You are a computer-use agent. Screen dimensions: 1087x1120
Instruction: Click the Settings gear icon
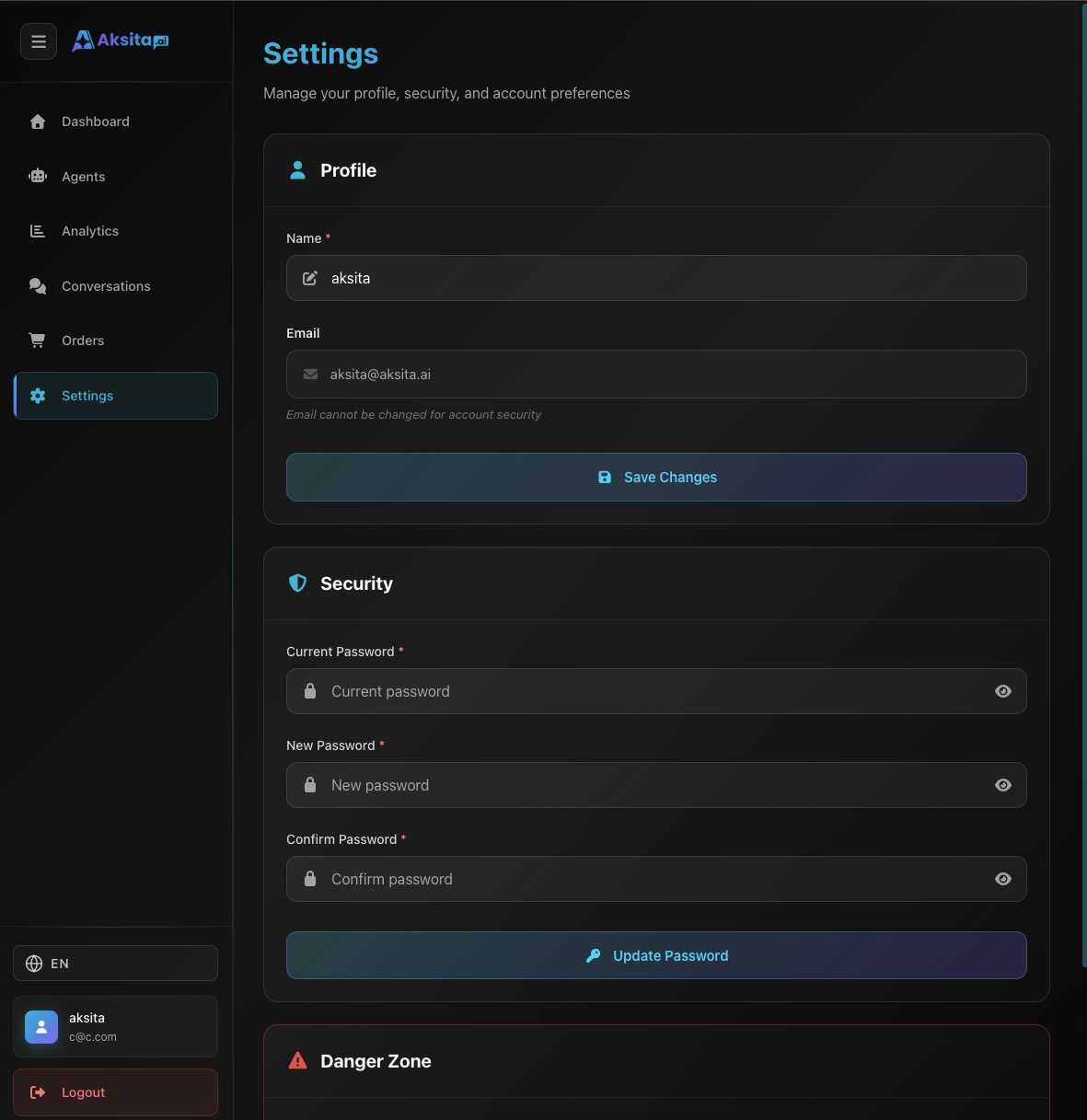click(x=37, y=395)
